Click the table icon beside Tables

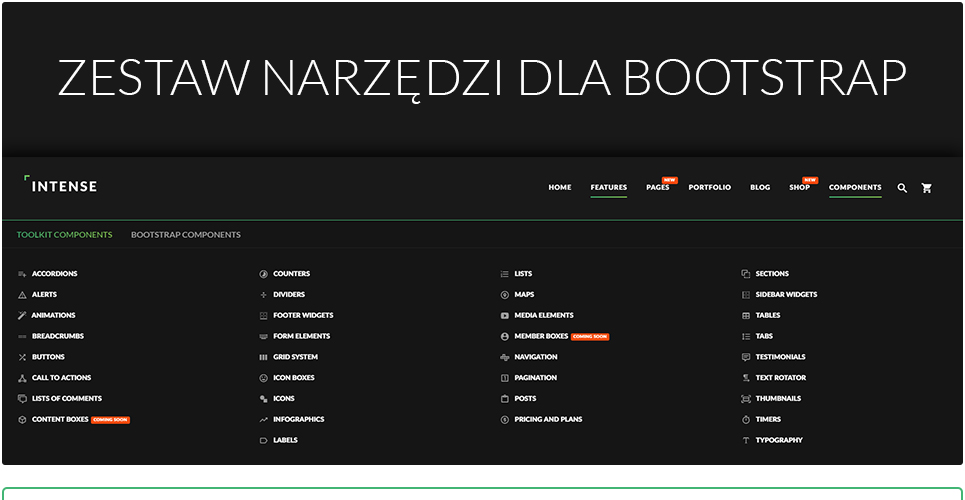746,316
